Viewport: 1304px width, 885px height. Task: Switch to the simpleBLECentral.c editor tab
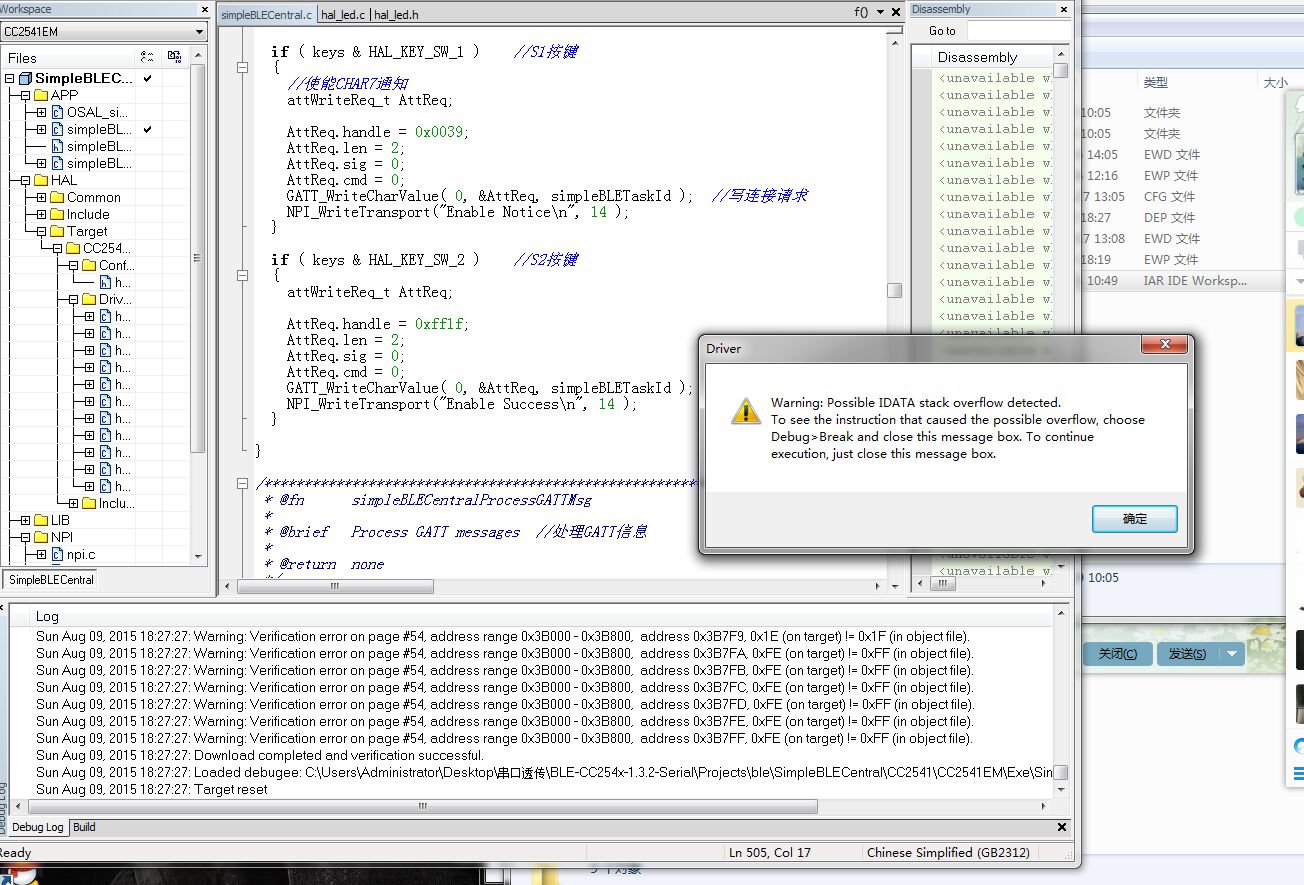(267, 15)
